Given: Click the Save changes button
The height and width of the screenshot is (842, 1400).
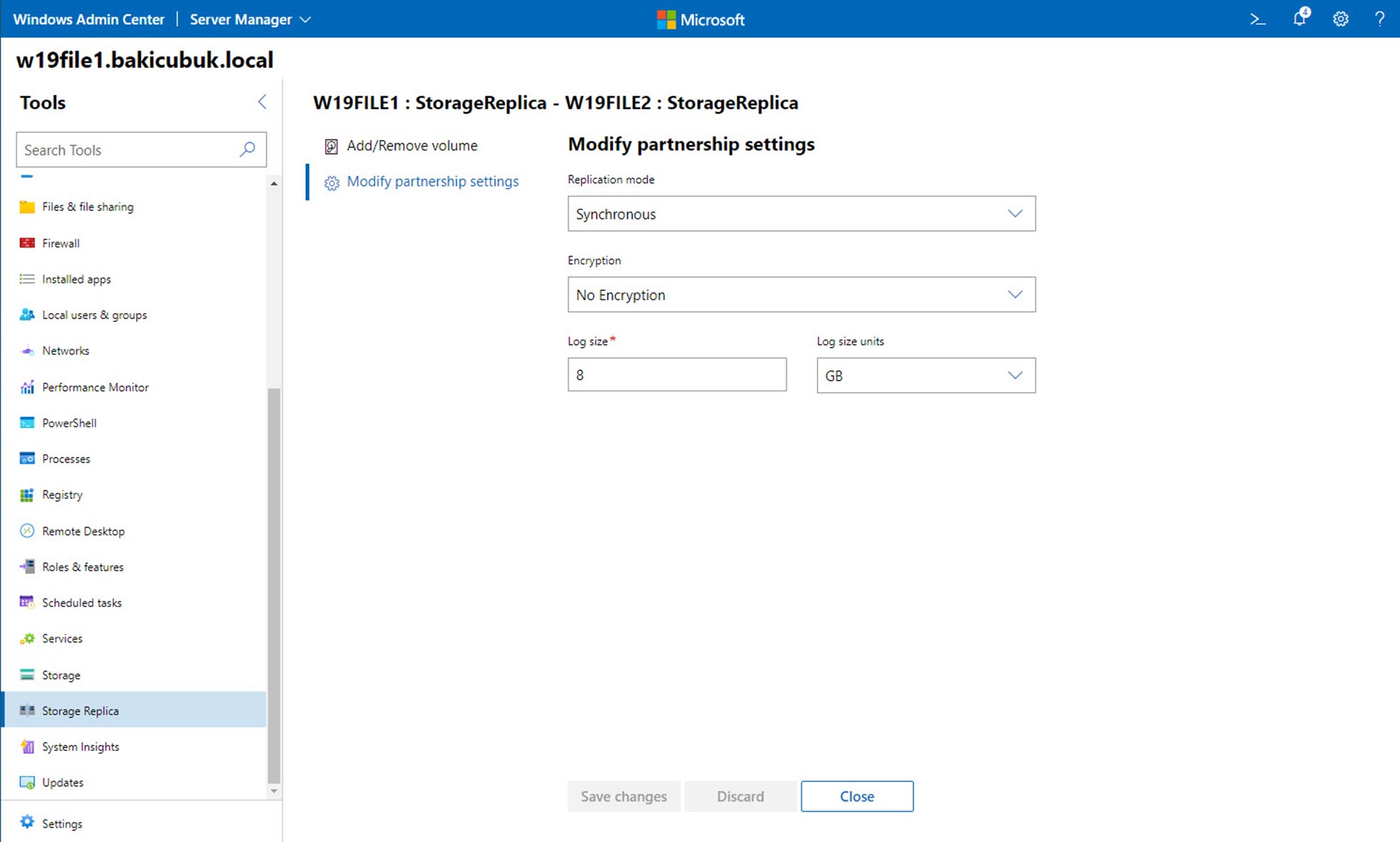Looking at the screenshot, I should point(624,796).
